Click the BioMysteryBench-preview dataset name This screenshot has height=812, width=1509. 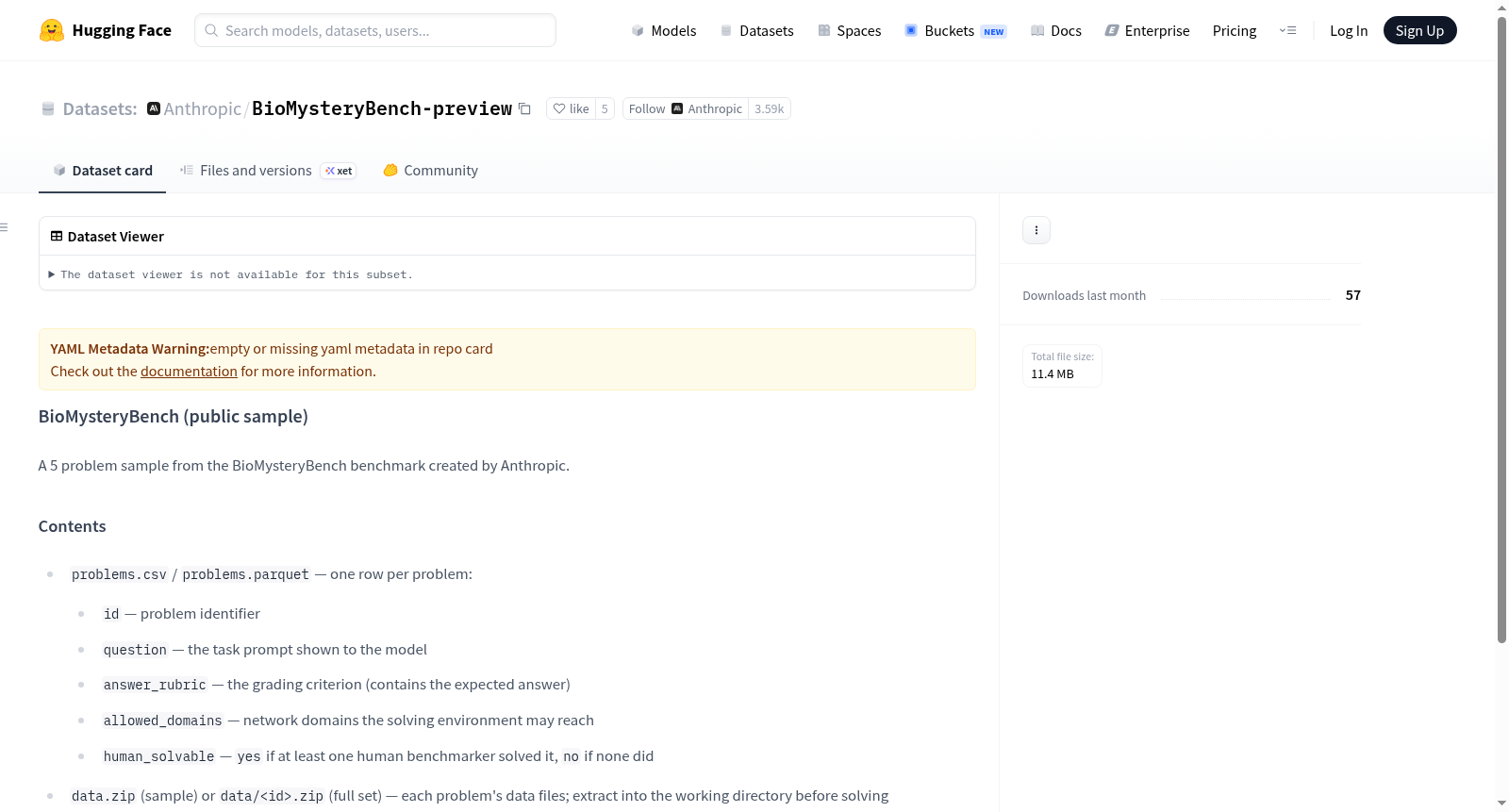pyautogui.click(x=382, y=108)
